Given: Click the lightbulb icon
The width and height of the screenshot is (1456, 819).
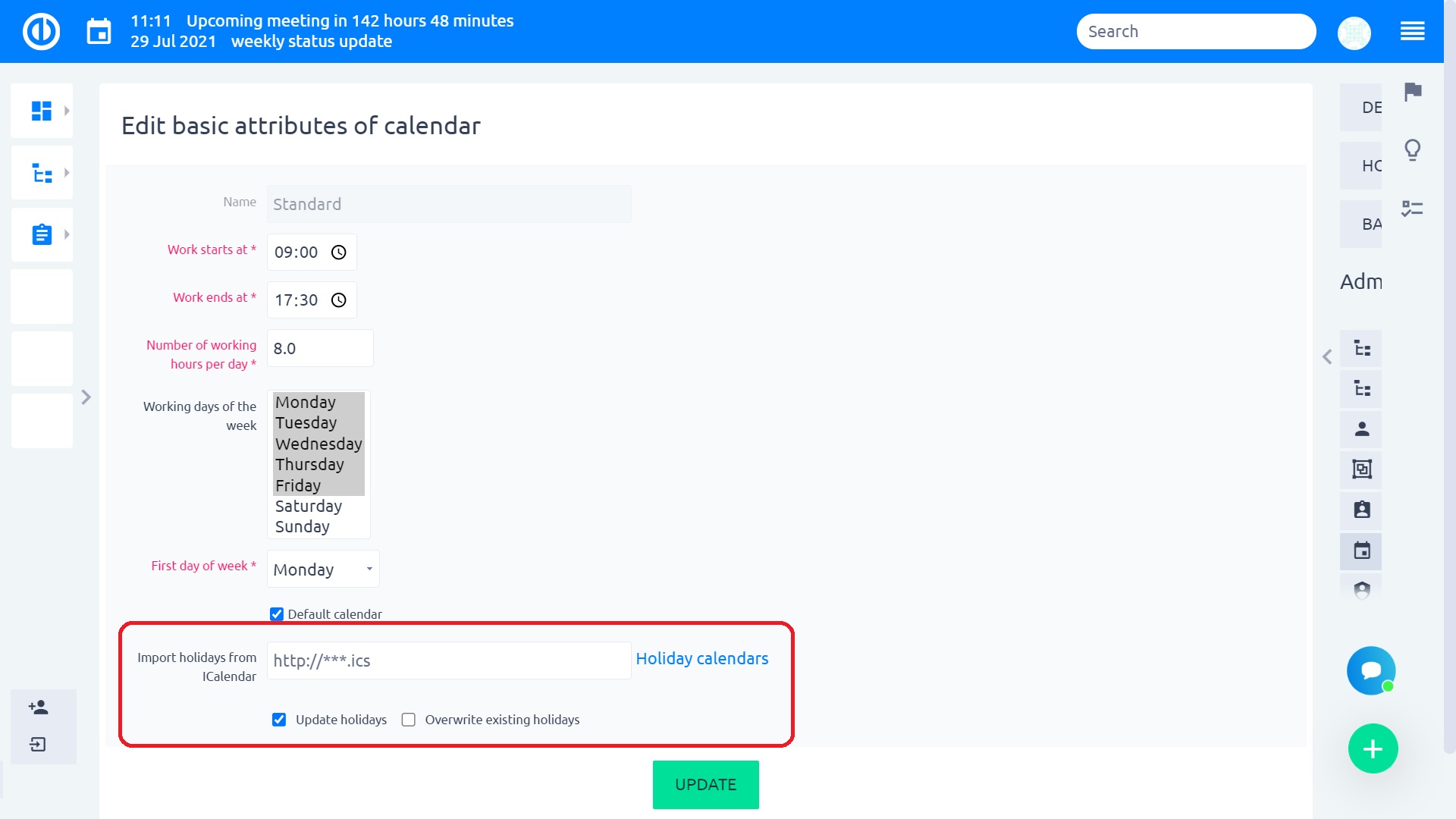Looking at the screenshot, I should (1412, 150).
